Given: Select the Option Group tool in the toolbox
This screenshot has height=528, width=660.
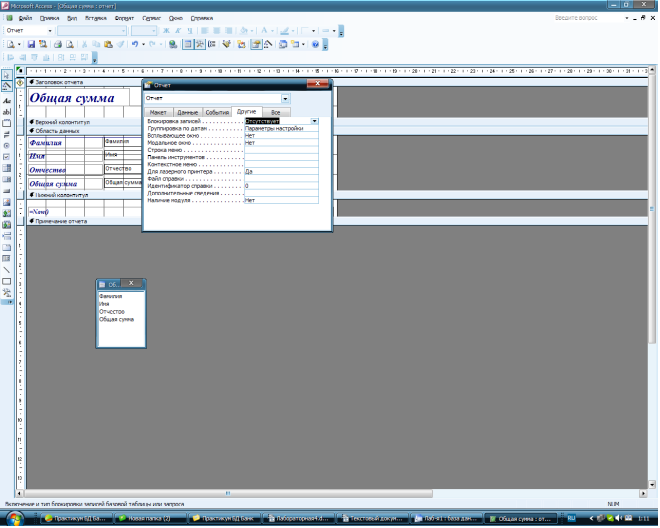Looking at the screenshot, I should pyautogui.click(x=7, y=124).
